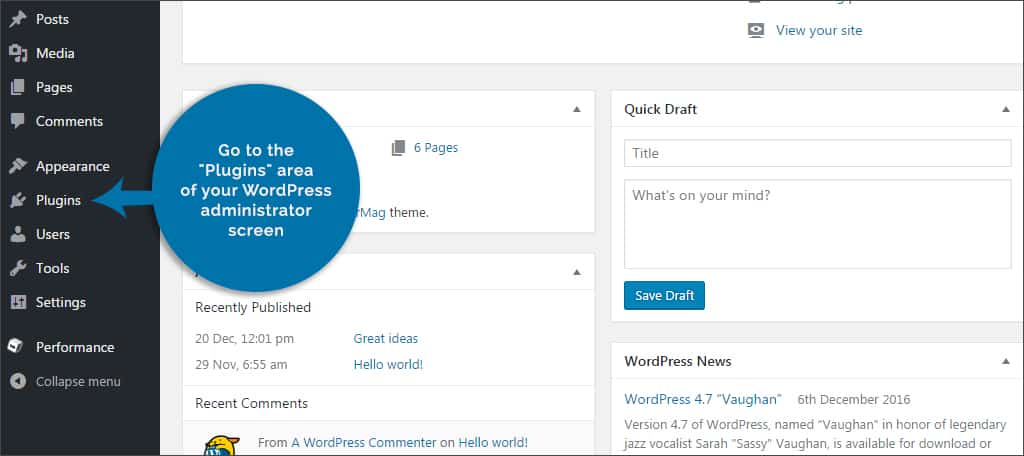
Task: Click the Comments speech bubble icon
Action: coord(18,122)
